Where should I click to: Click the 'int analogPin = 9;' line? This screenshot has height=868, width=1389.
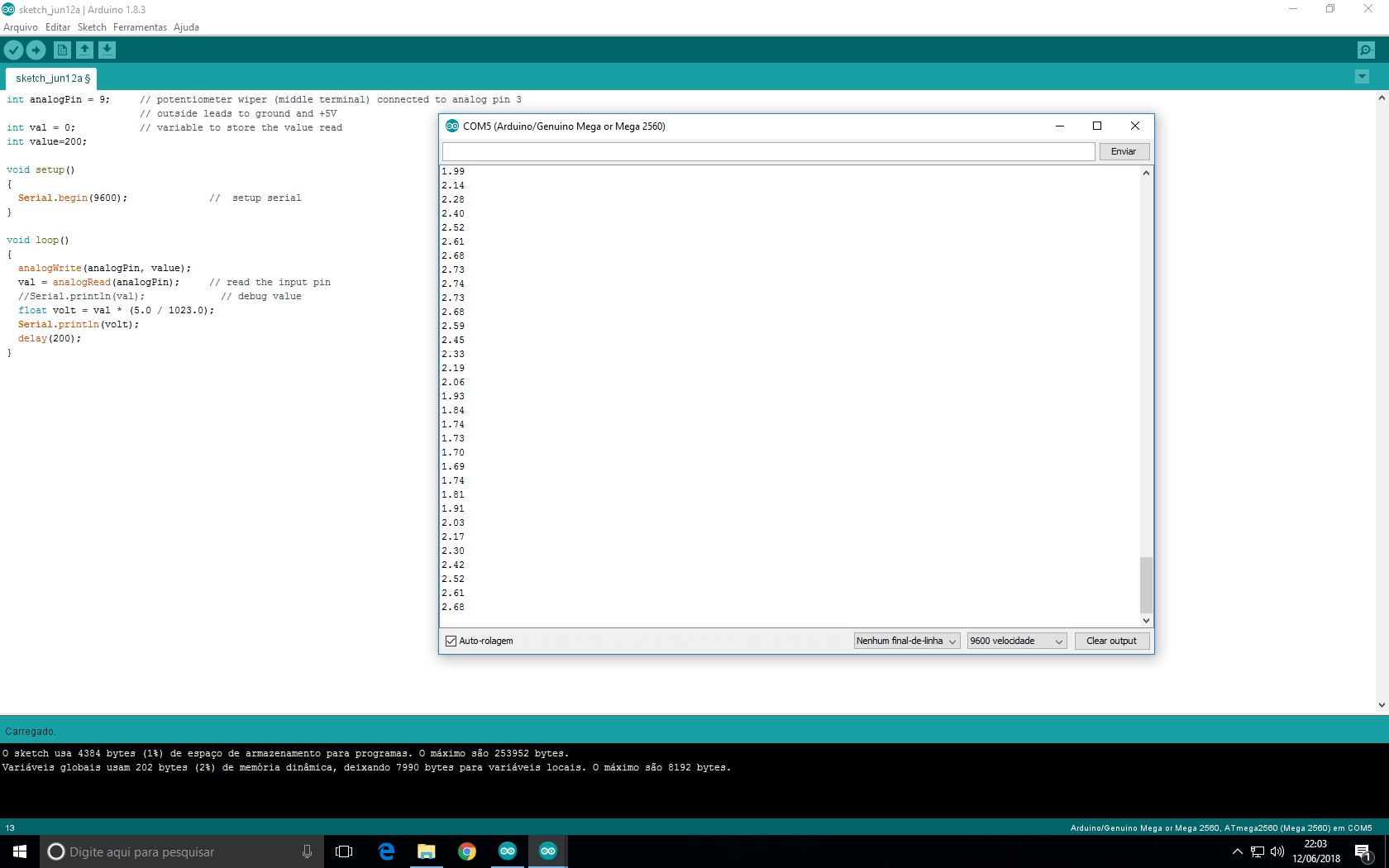pos(58,99)
